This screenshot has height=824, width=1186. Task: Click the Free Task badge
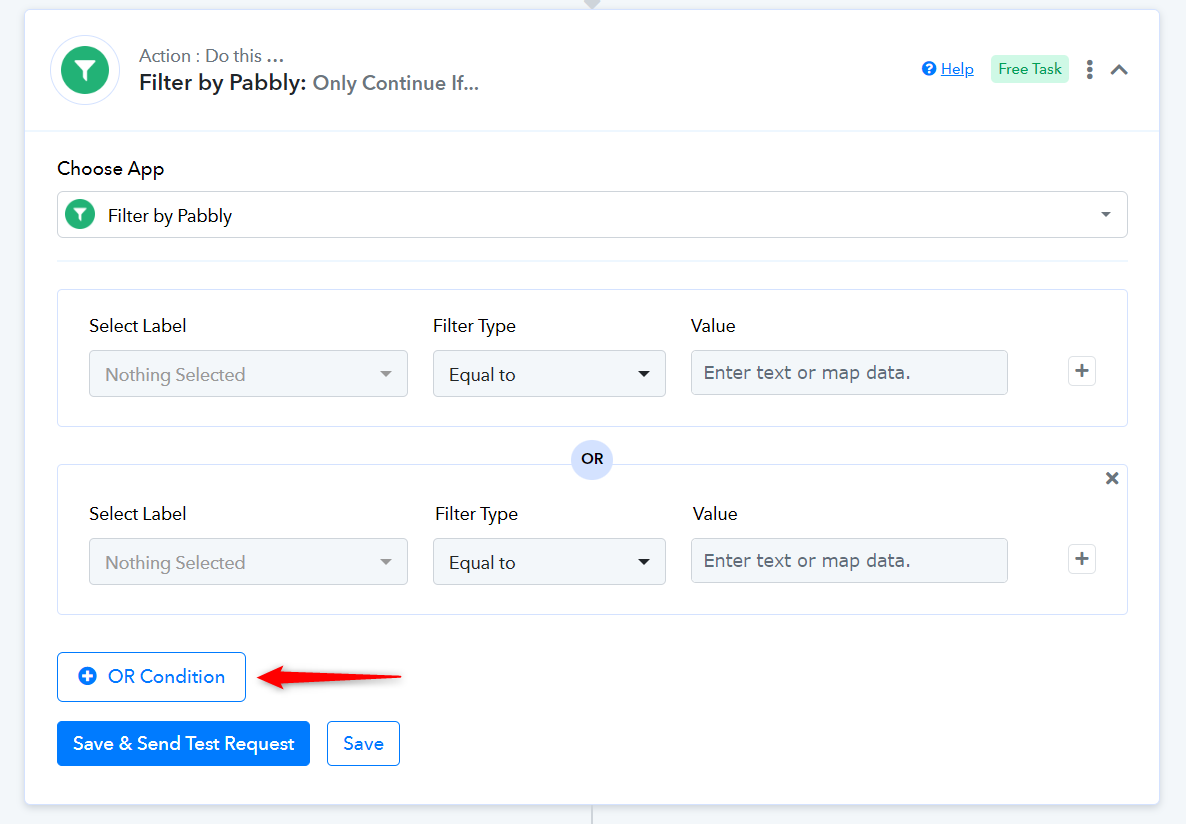tap(1029, 69)
